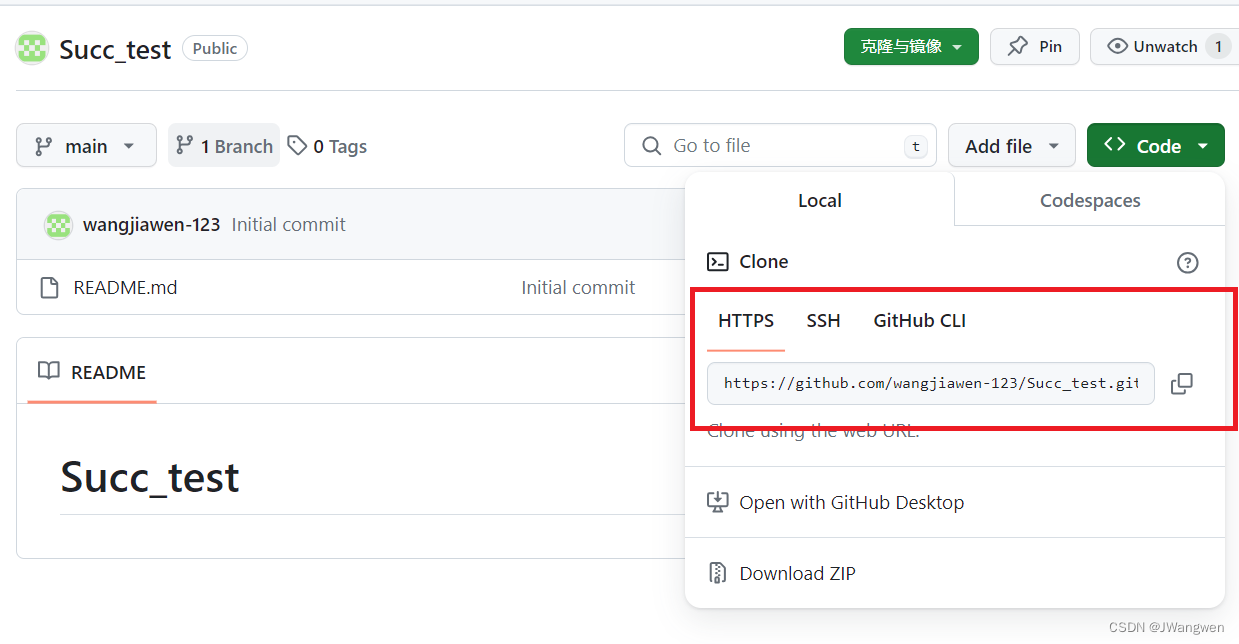This screenshot has height=644, width=1239.
Task: Toggle the green Code dropdown button
Action: tap(1155, 146)
